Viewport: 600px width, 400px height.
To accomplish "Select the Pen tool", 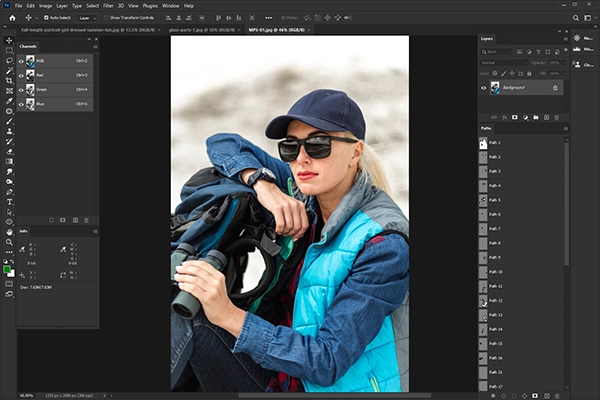I will click(x=9, y=192).
